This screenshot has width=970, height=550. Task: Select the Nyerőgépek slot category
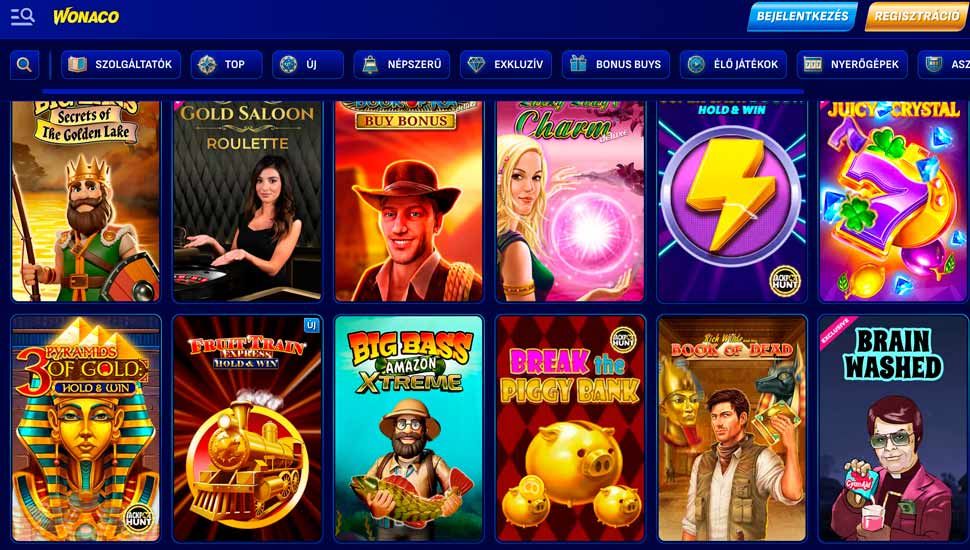coord(852,64)
